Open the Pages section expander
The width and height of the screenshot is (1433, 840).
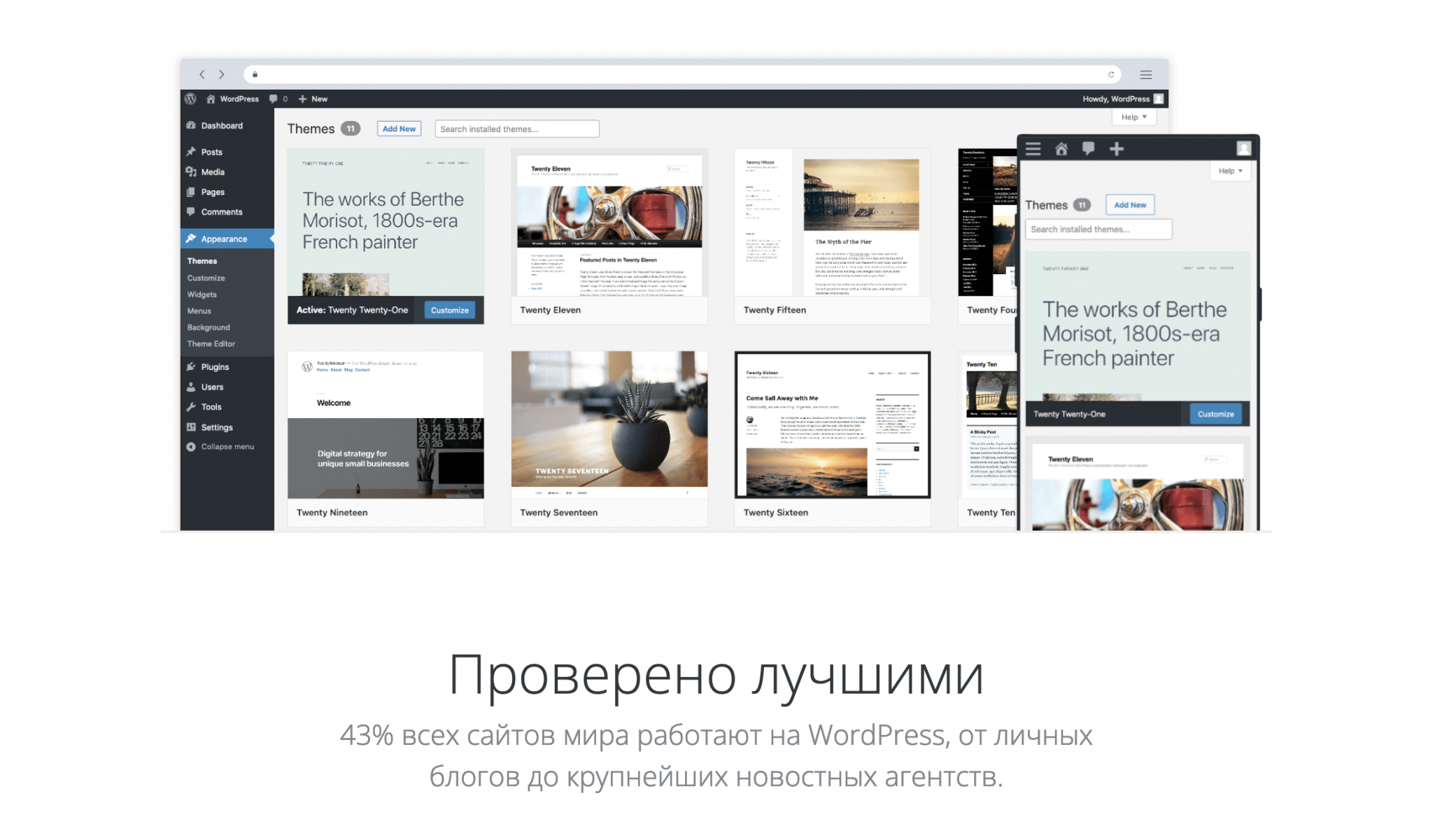click(x=213, y=192)
